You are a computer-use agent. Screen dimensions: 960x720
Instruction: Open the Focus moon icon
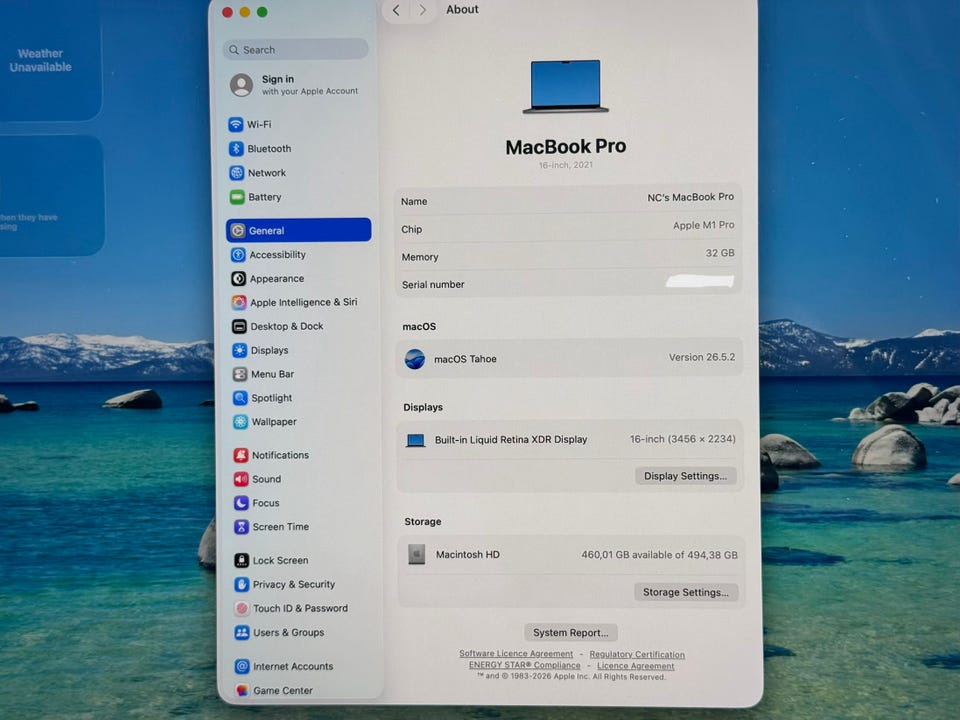(241, 503)
